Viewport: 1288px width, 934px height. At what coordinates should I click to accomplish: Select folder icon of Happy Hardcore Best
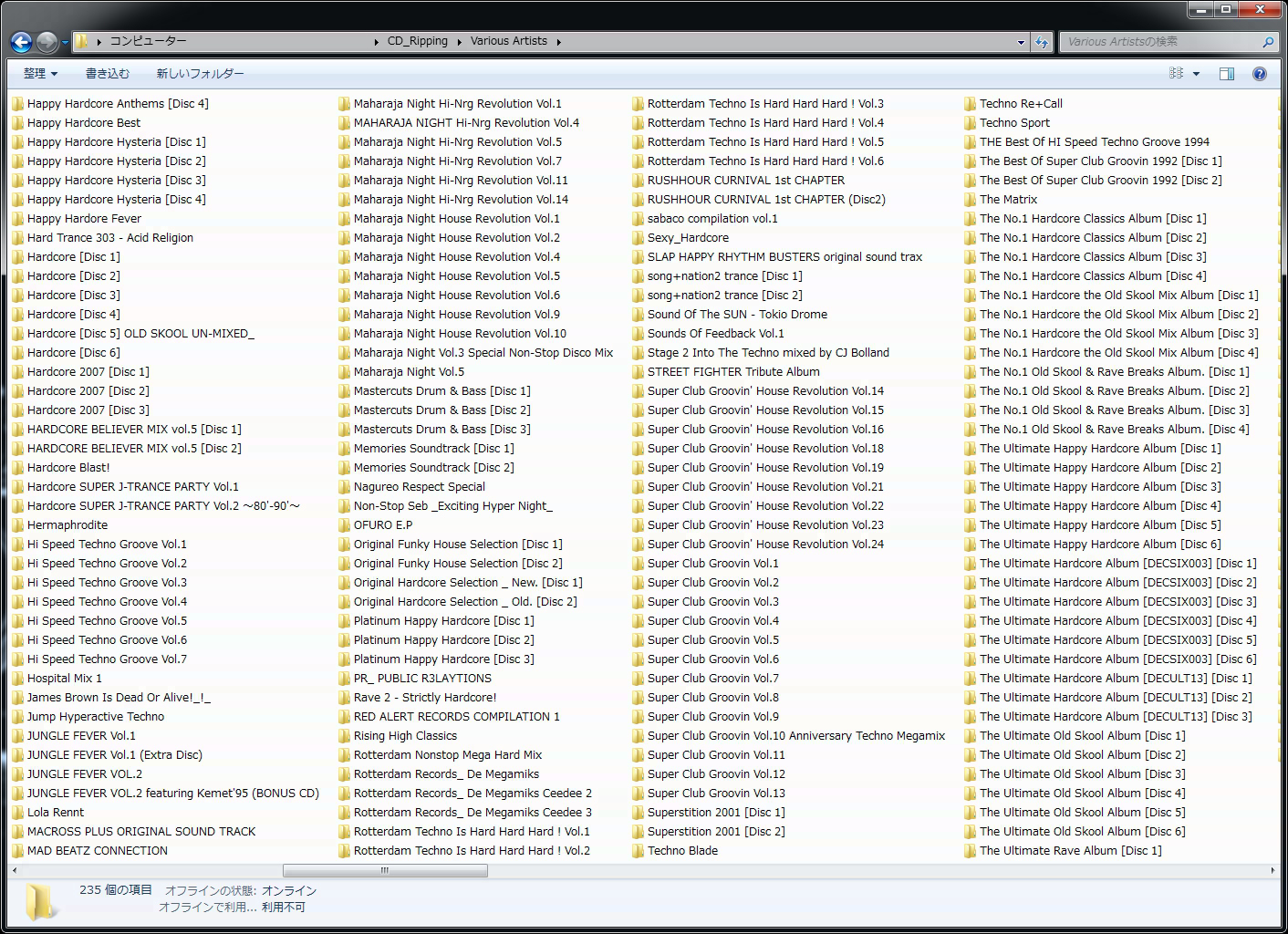(17, 123)
